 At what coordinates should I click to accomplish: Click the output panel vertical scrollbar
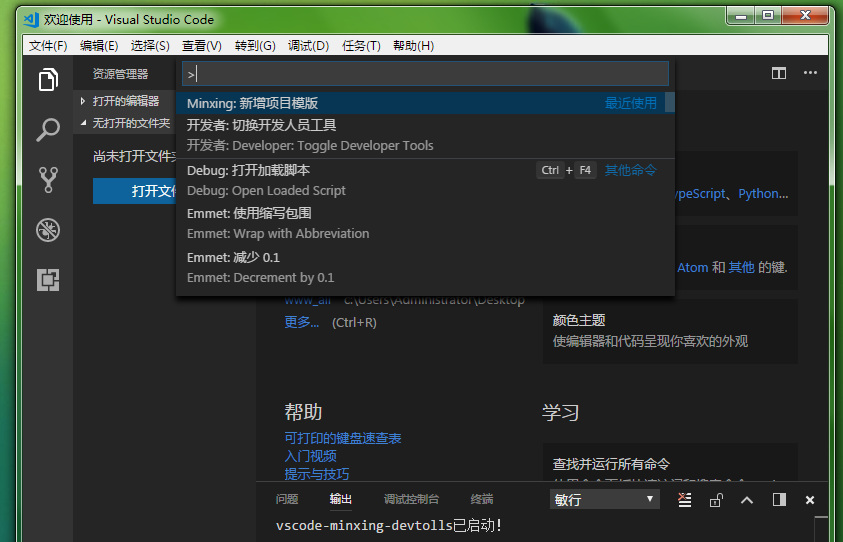821,529
